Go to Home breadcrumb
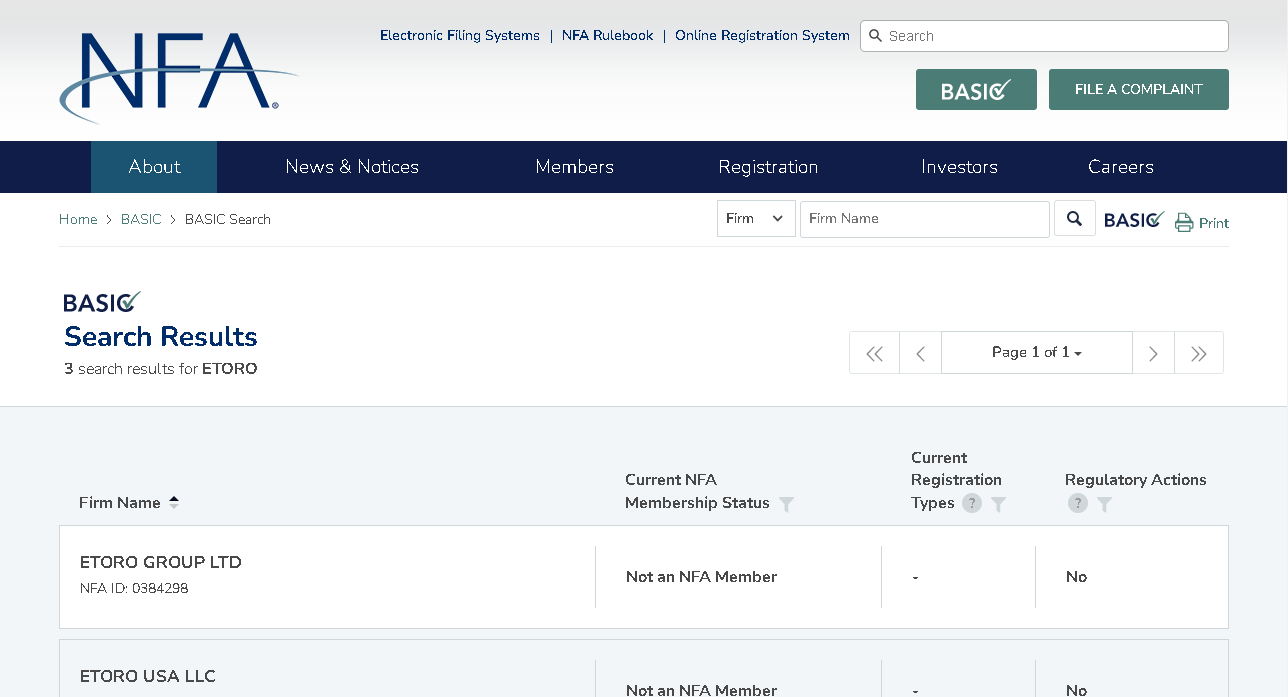 (78, 220)
